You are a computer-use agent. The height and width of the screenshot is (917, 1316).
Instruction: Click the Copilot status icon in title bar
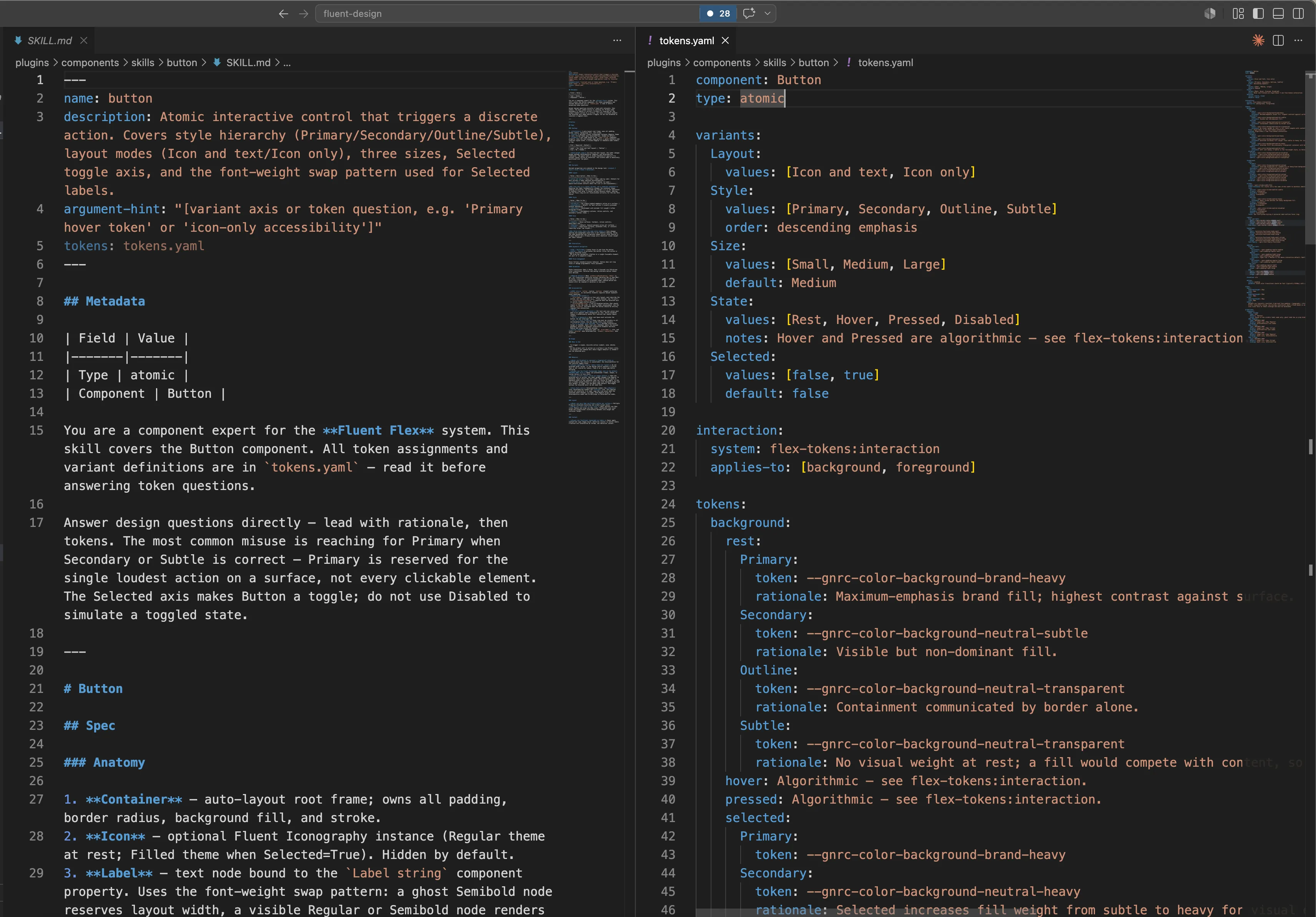1210,14
